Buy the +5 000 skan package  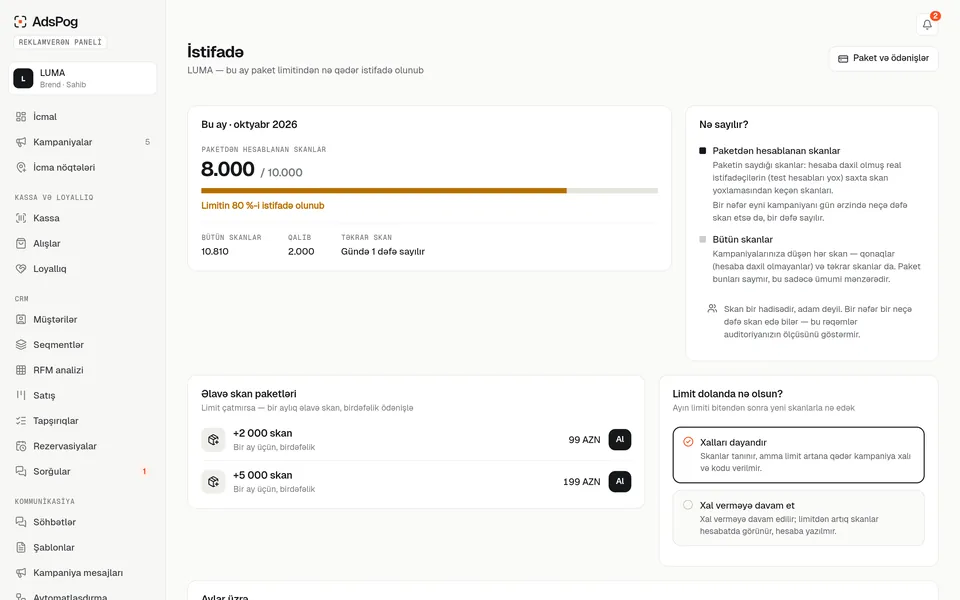tap(620, 482)
